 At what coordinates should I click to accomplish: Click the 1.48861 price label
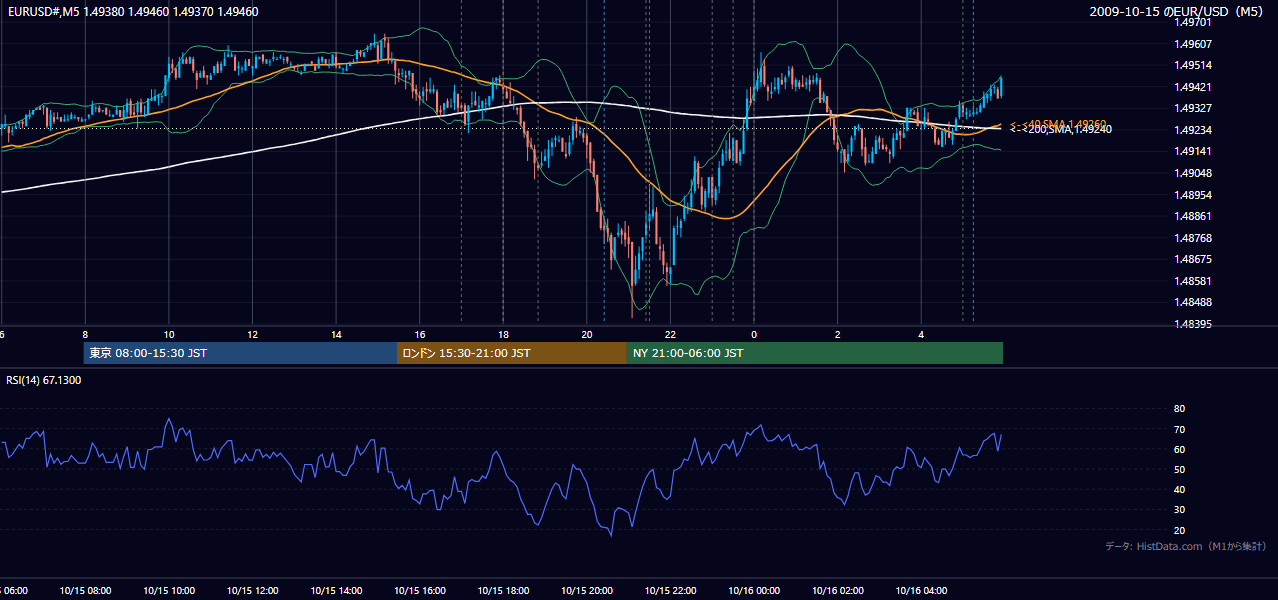pyautogui.click(x=1192, y=216)
